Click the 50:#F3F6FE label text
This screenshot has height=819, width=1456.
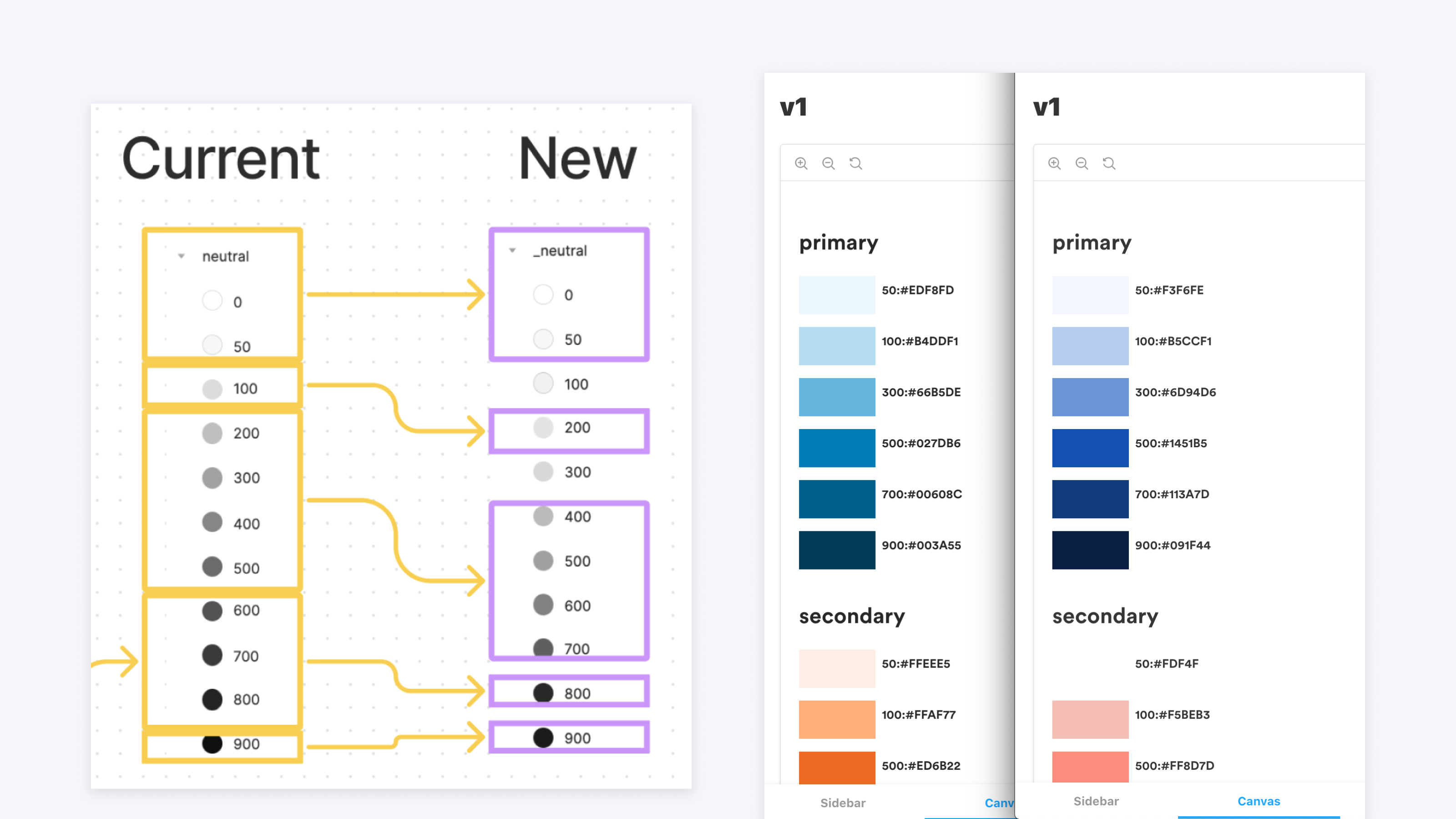(x=1169, y=290)
